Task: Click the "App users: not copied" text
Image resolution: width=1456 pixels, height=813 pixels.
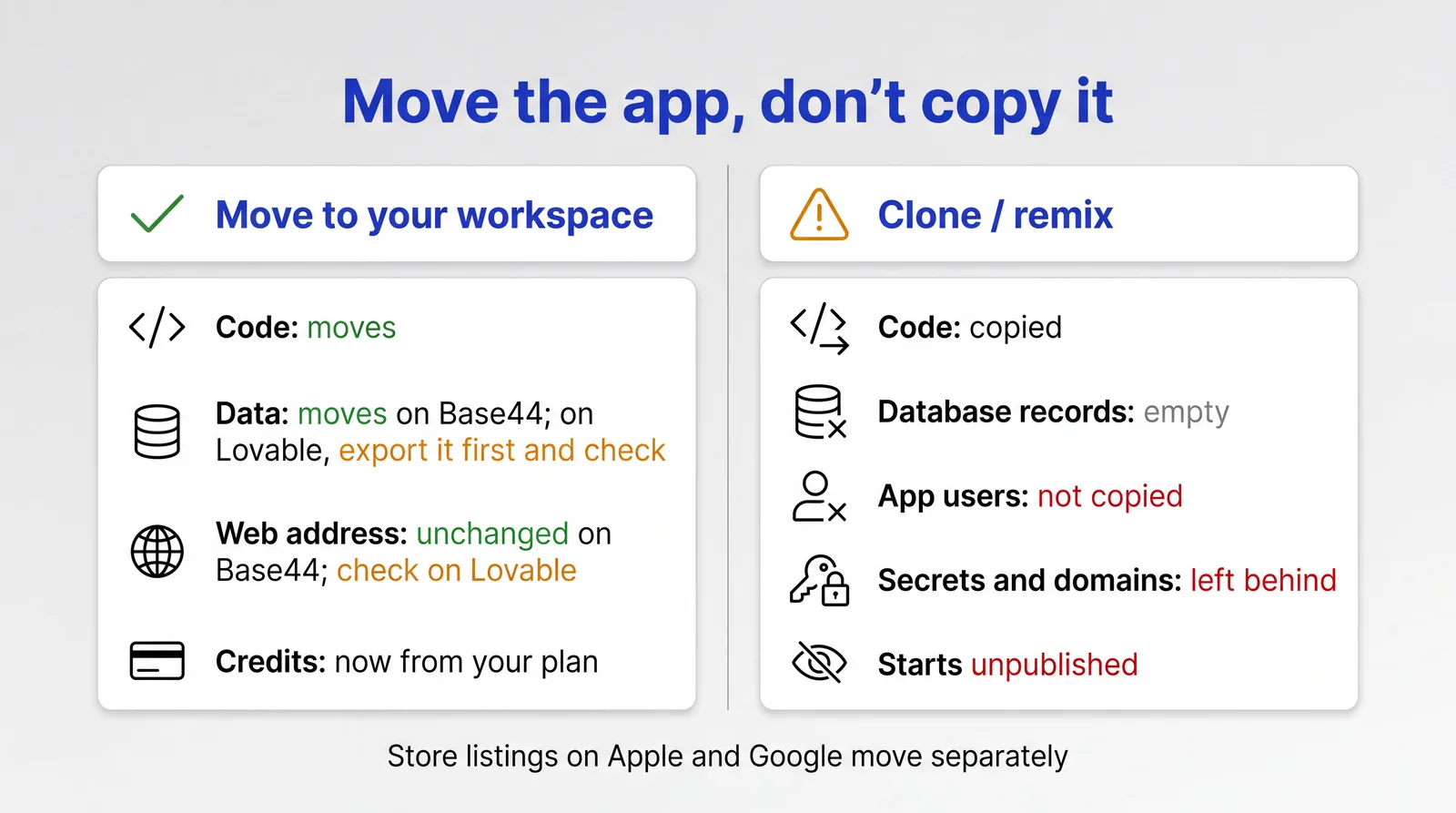Action: (x=1030, y=497)
